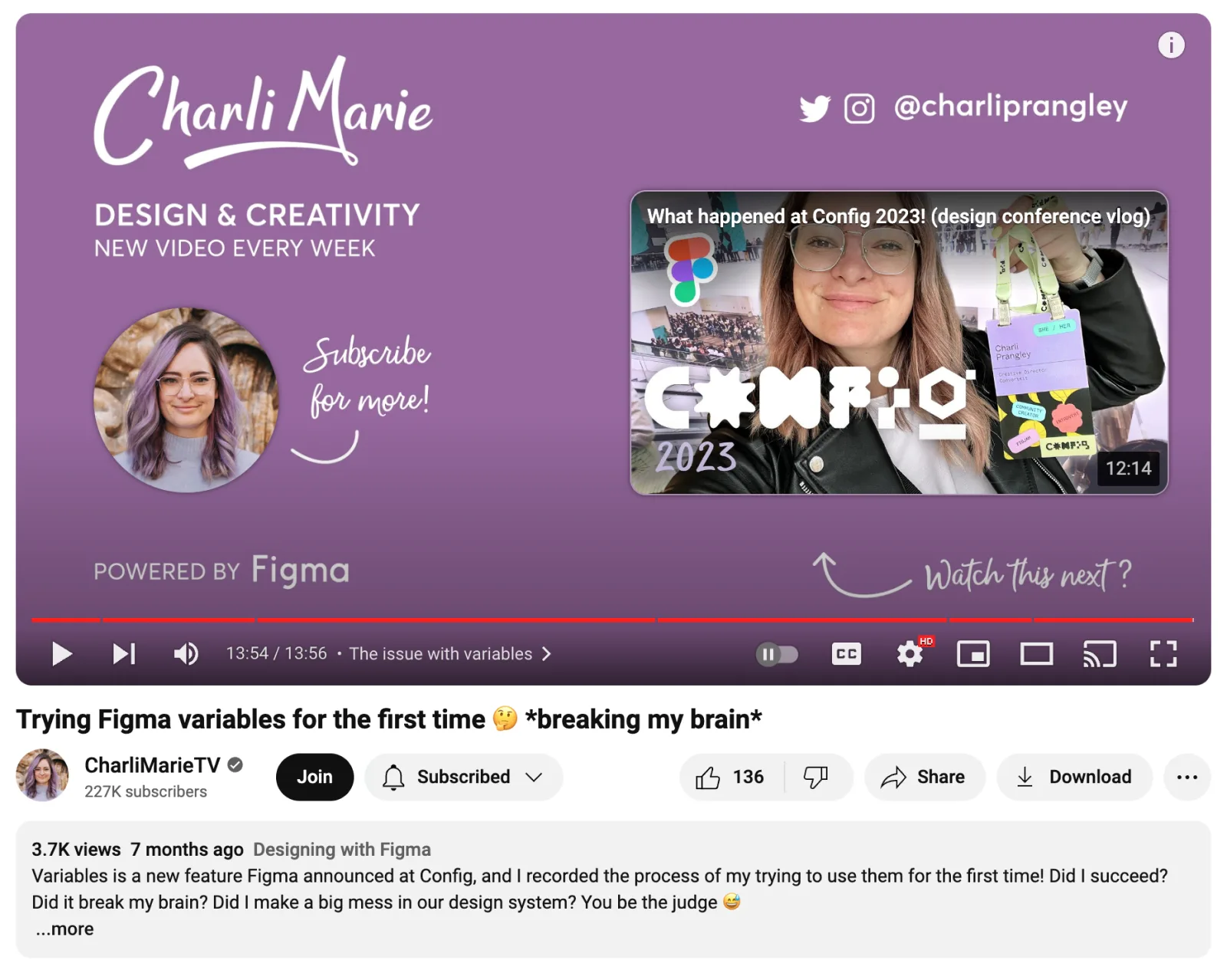Mute the video volume

click(186, 654)
